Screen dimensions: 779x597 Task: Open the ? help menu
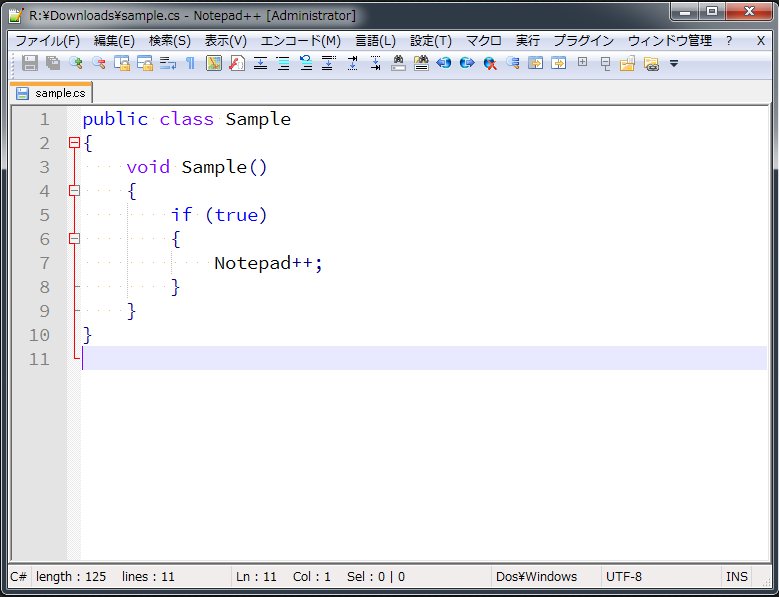point(729,41)
